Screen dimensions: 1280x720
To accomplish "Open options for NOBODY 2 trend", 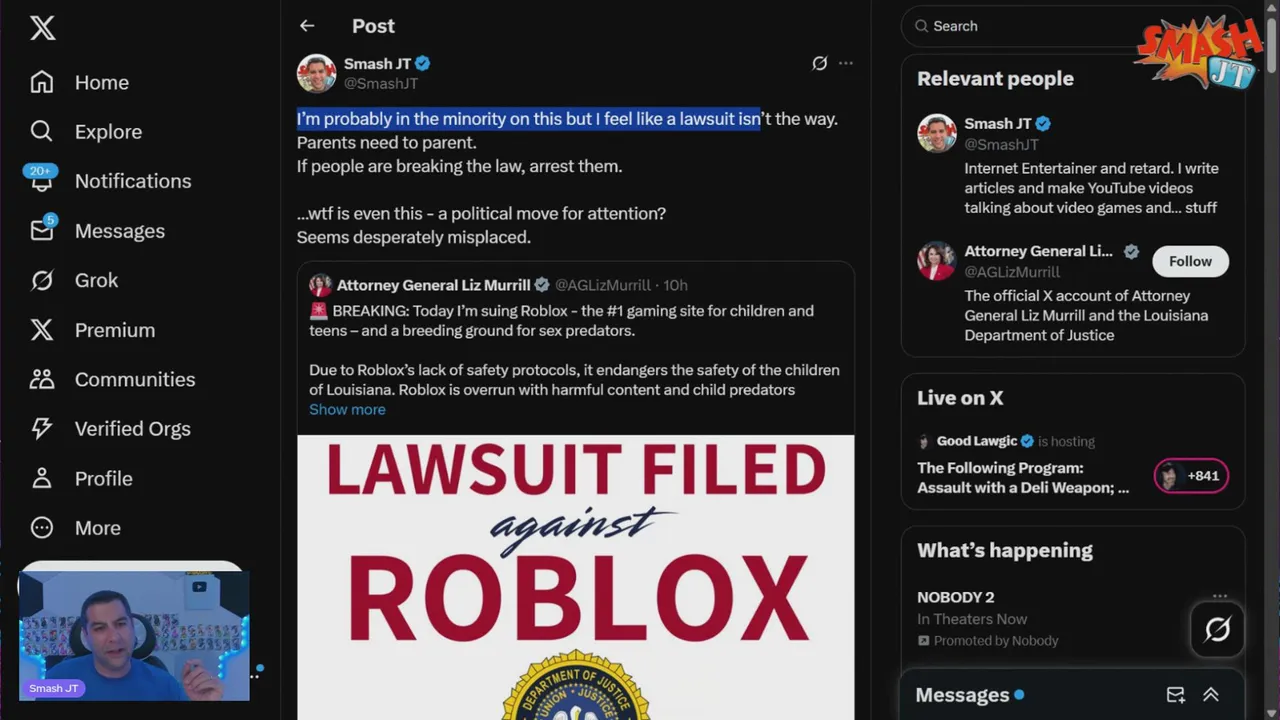I will pyautogui.click(x=1220, y=597).
